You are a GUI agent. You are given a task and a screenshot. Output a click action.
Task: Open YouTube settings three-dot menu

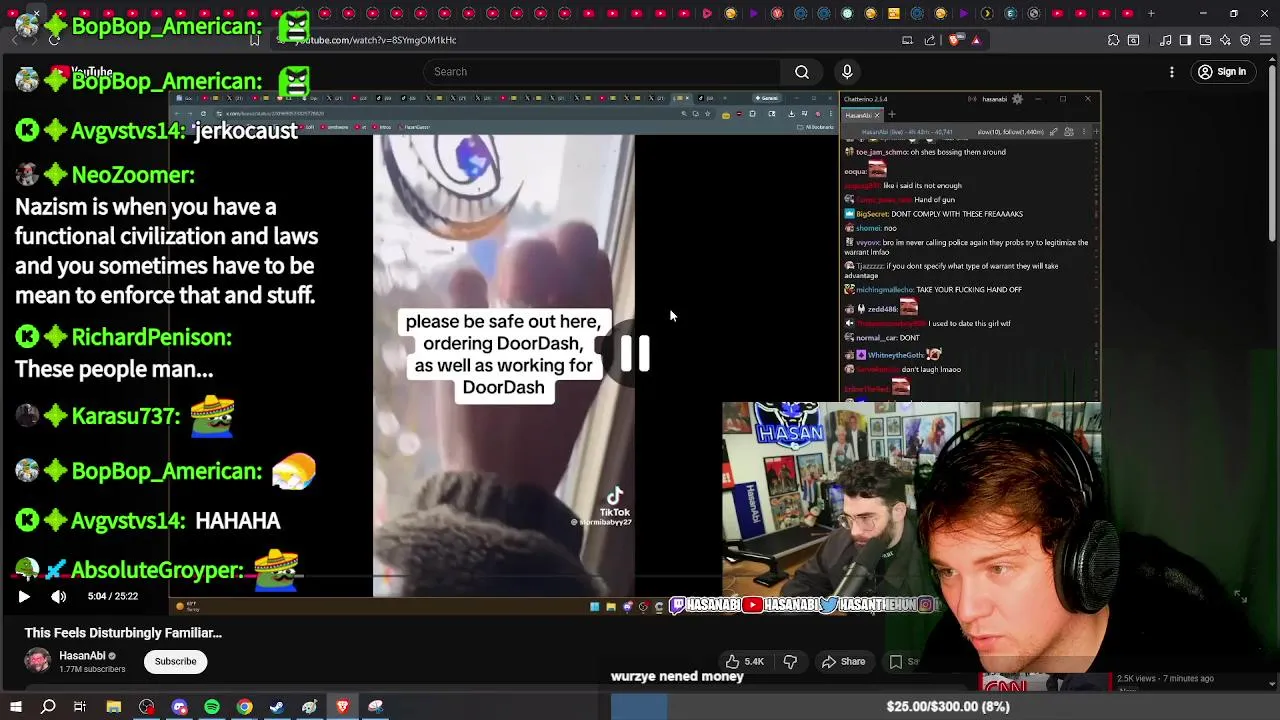click(x=1172, y=72)
